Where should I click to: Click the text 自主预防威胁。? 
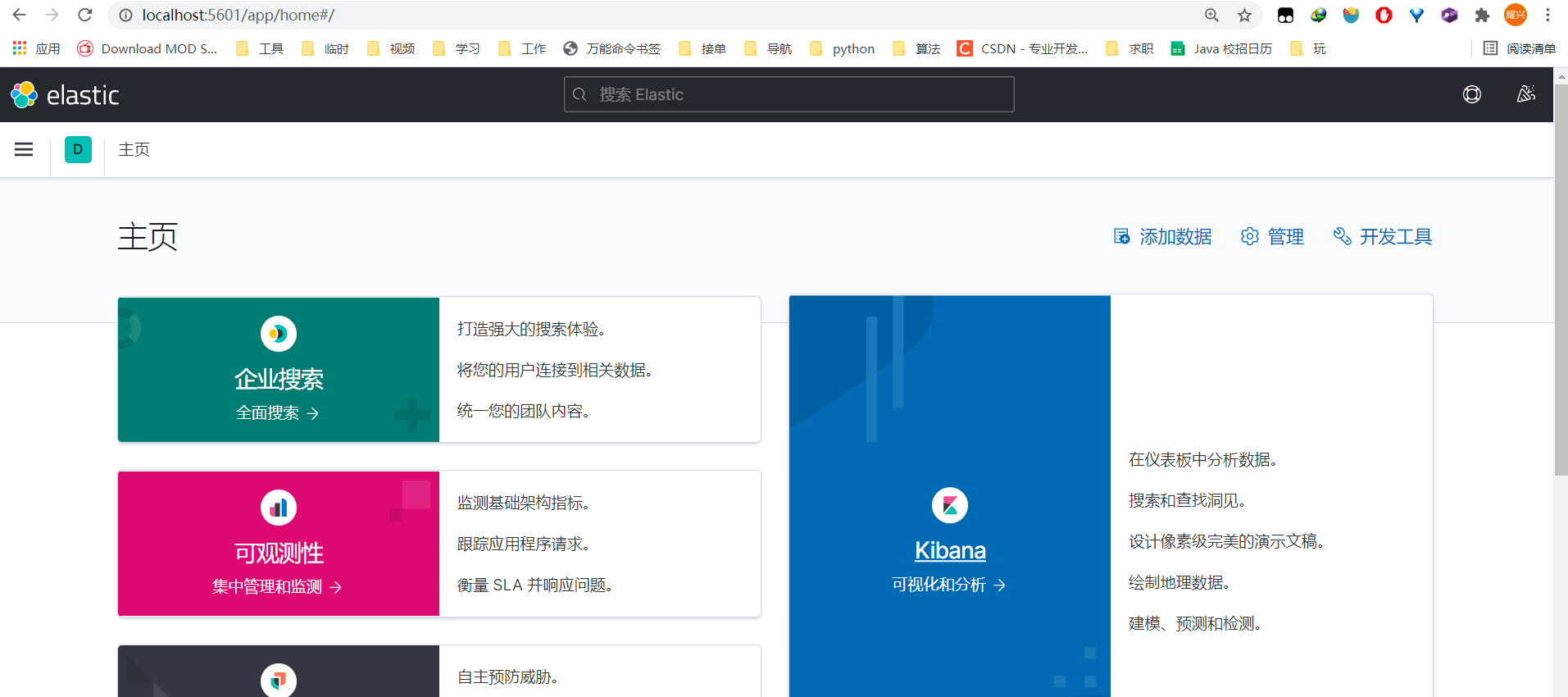[508, 676]
